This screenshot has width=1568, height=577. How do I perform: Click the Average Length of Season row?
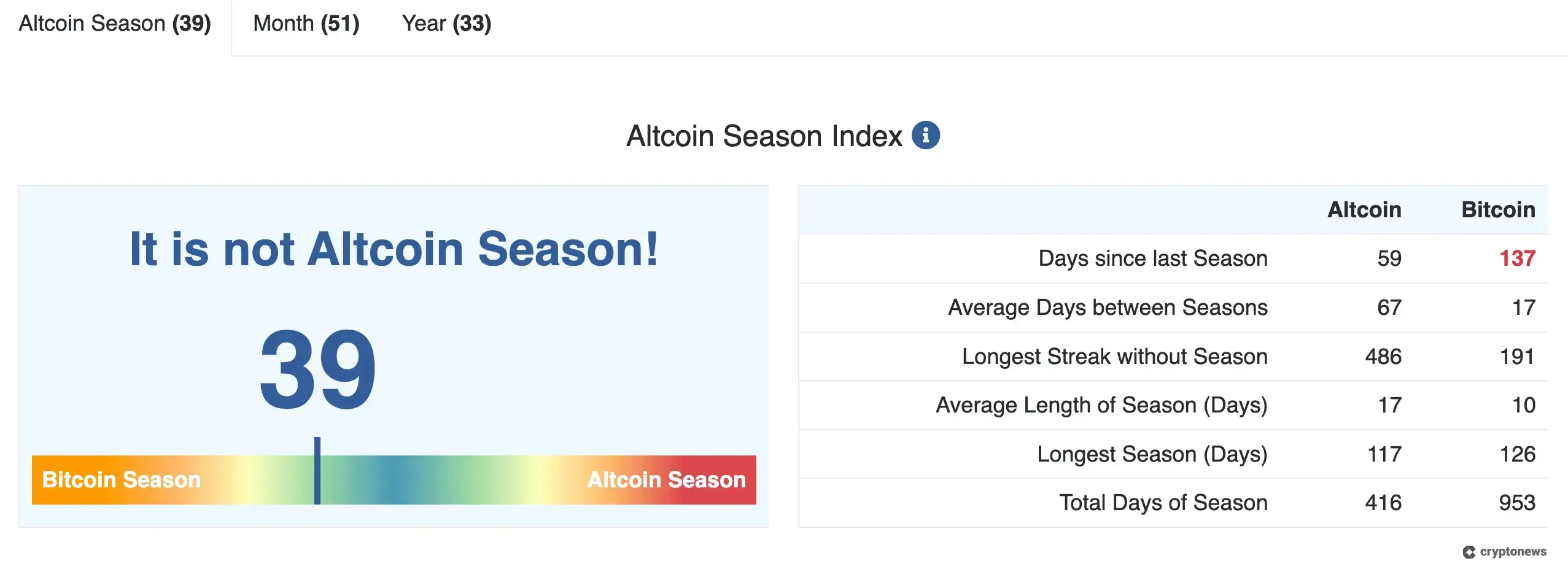(x=1100, y=405)
